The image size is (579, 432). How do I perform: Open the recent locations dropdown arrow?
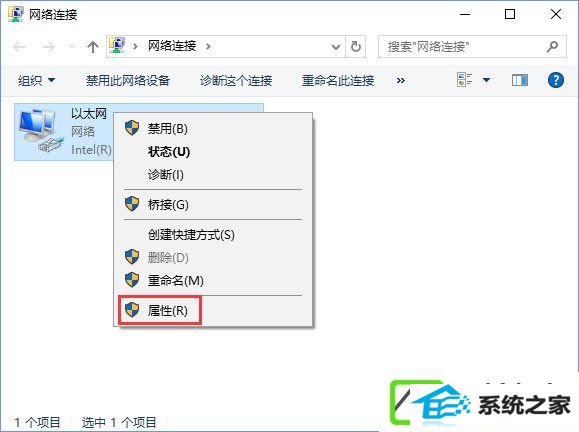coord(72,47)
